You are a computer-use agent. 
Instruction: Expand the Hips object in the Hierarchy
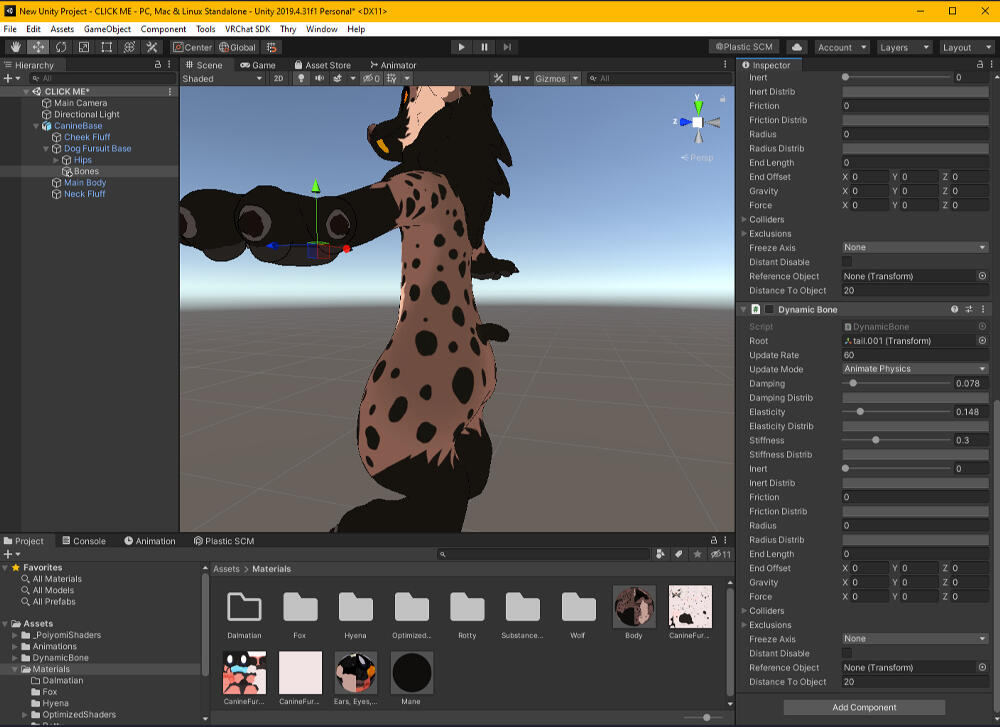click(x=56, y=160)
